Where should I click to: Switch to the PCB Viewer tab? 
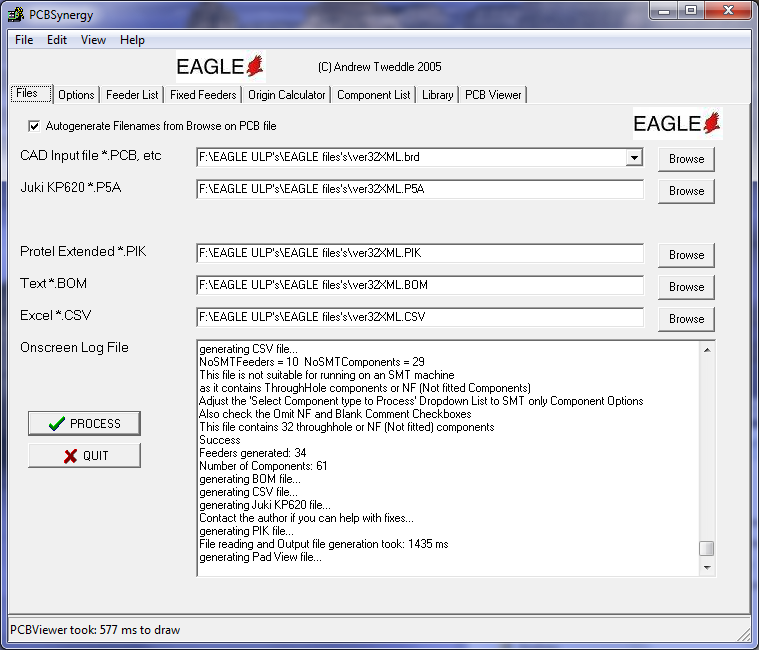[493, 95]
